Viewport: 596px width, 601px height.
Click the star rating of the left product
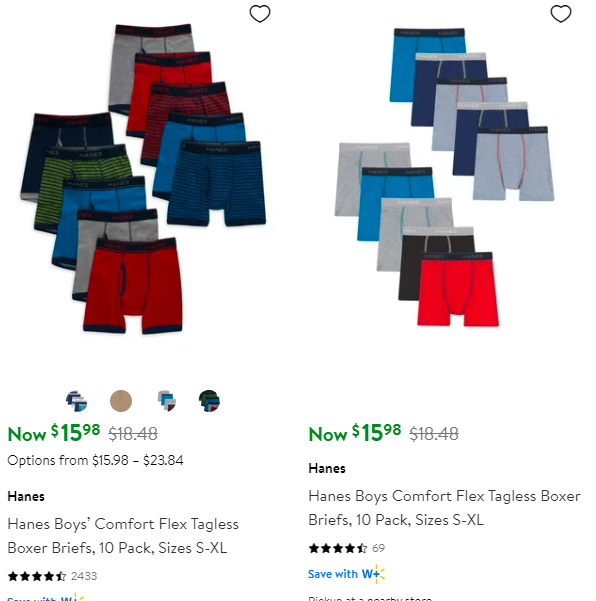click(x=37, y=576)
